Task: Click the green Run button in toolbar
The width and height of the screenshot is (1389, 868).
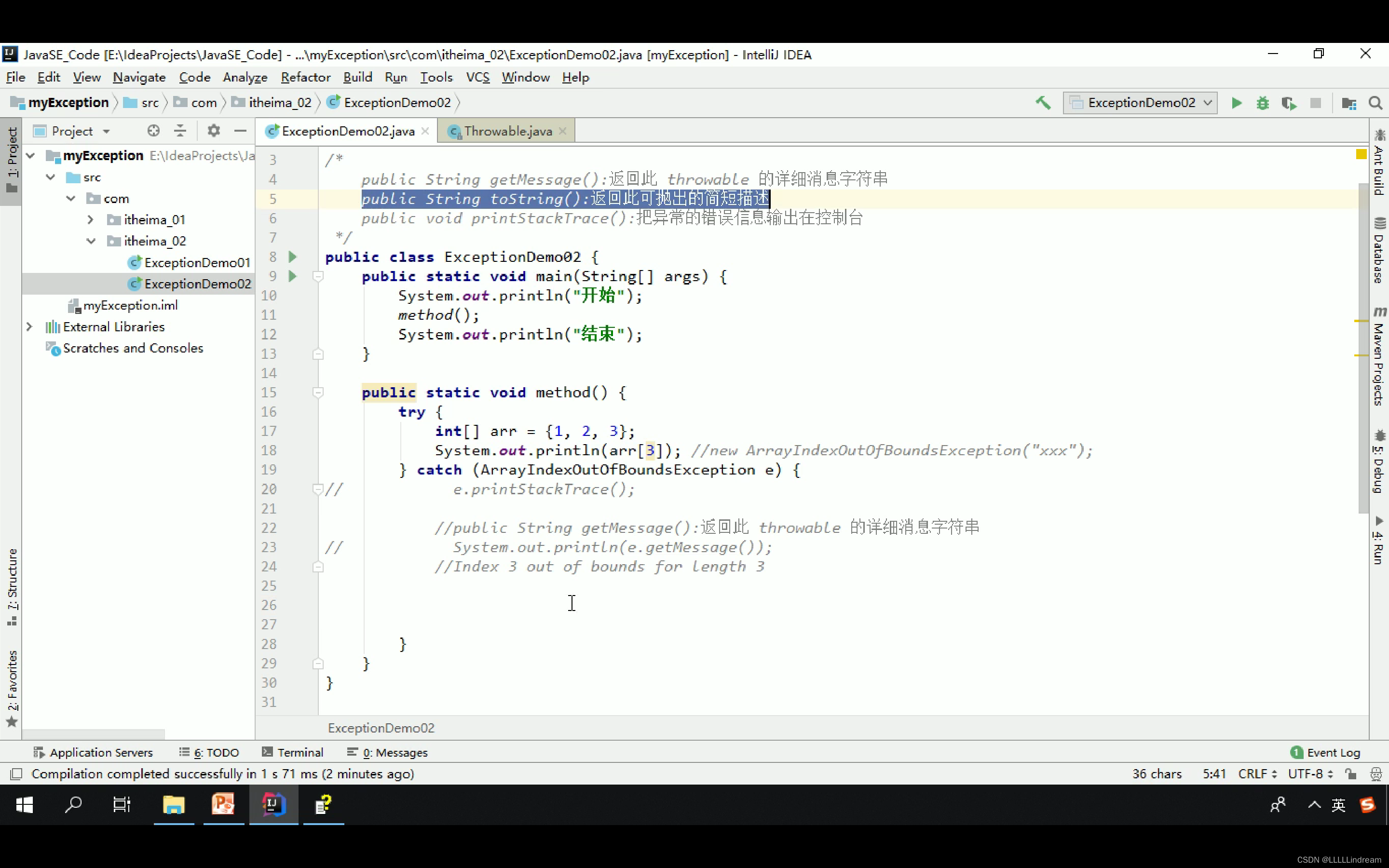Action: point(1236,103)
